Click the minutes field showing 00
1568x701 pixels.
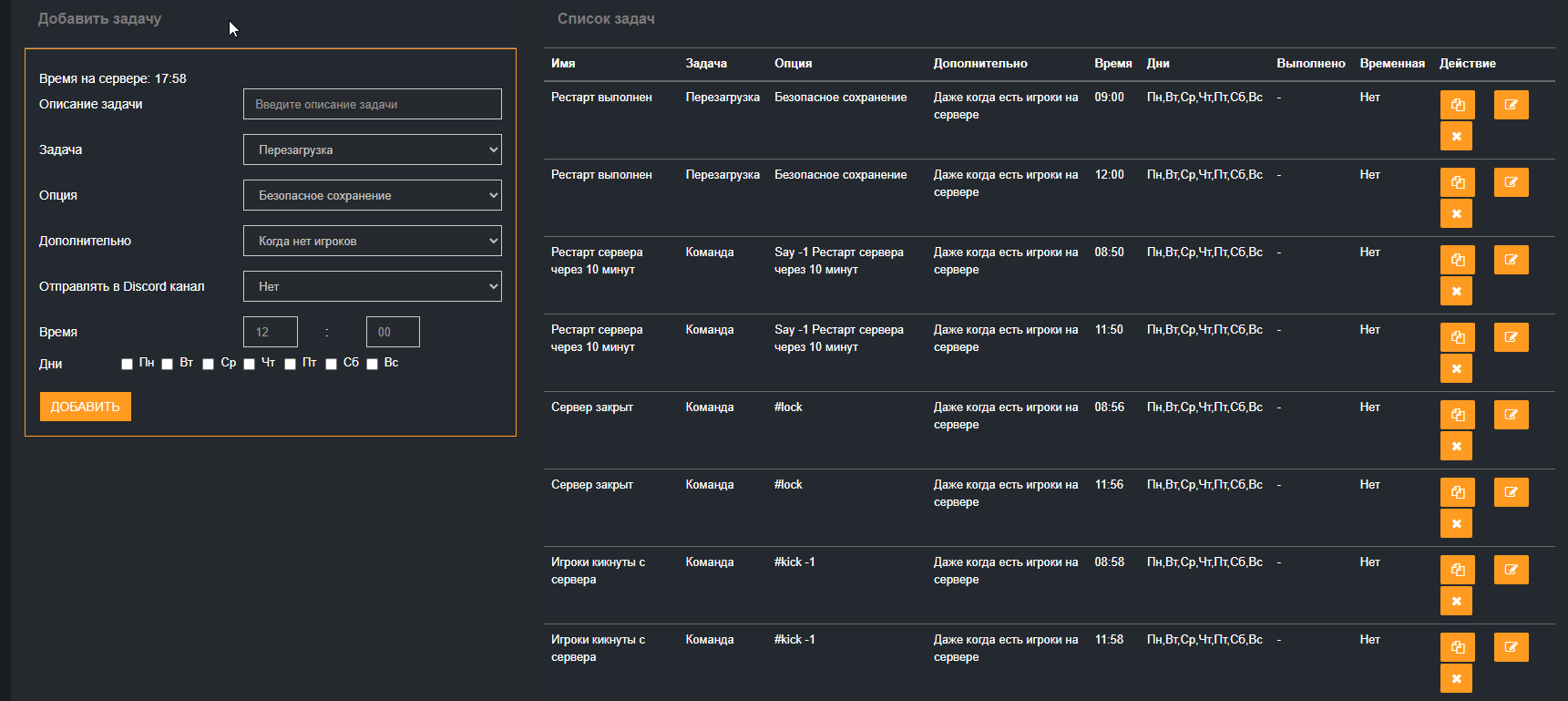(392, 332)
